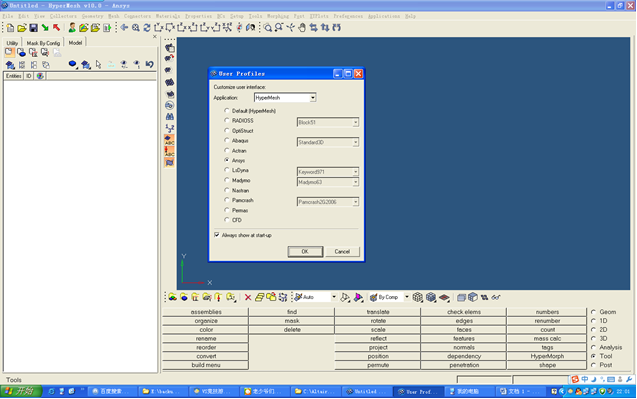Click the shaded mesh cube icon

pos(431,297)
